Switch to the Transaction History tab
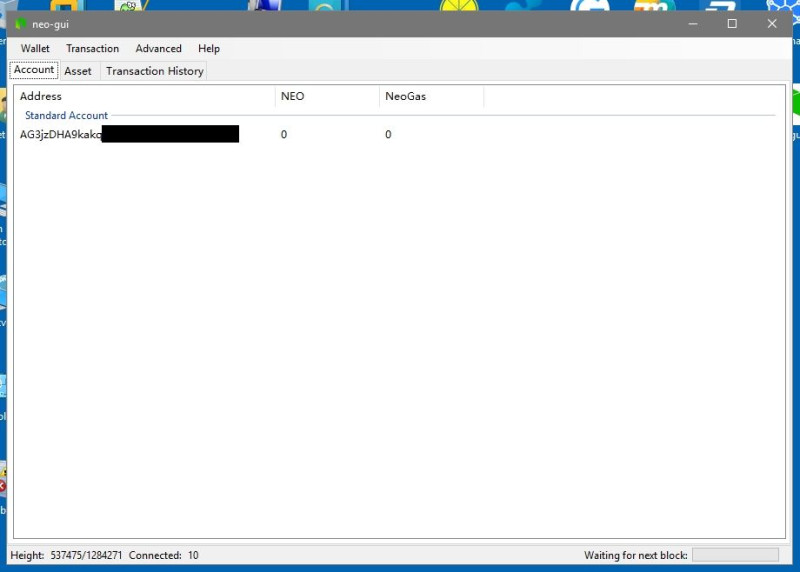Viewport: 800px width, 572px height. (x=155, y=71)
